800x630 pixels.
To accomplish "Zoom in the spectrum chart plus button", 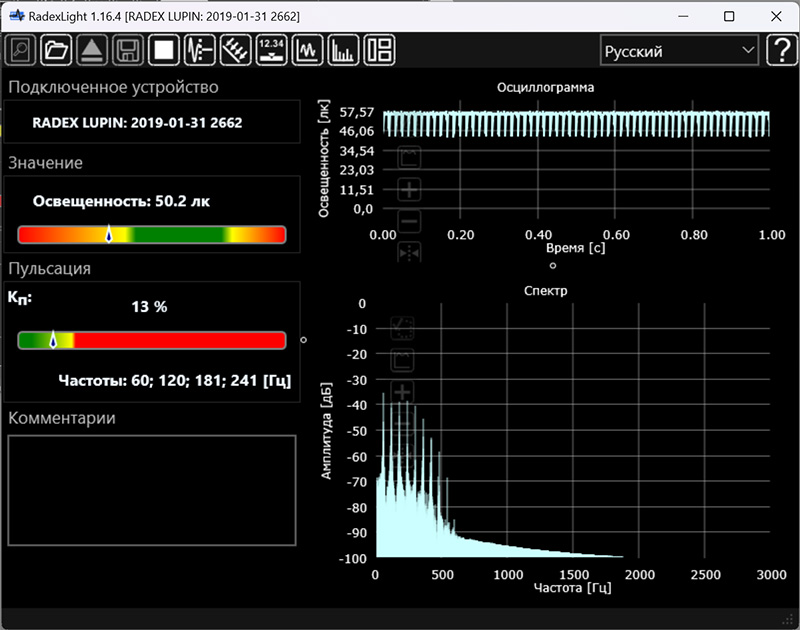I will tap(403, 392).
